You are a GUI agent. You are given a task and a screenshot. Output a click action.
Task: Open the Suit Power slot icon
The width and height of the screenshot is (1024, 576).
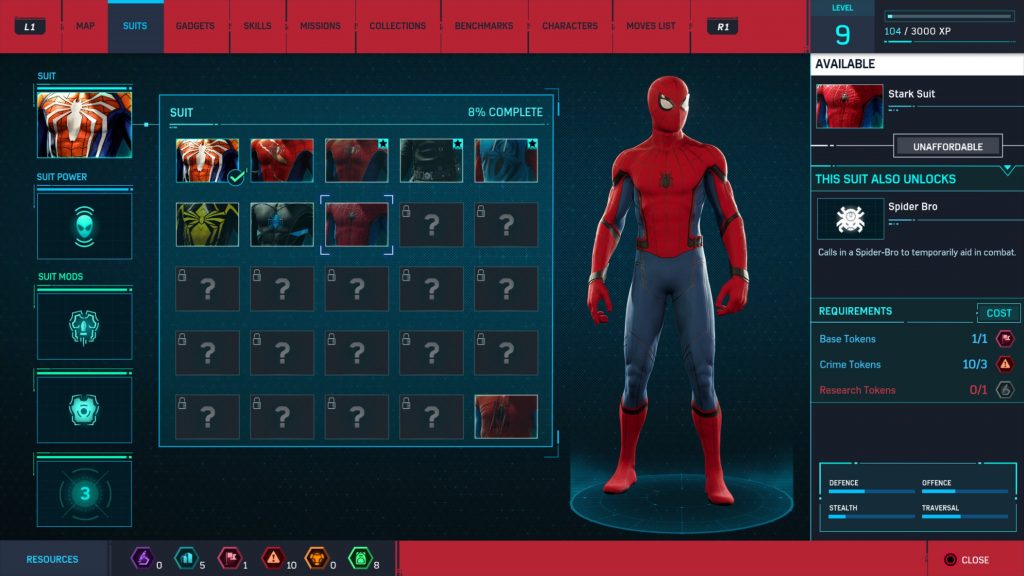[x=84, y=227]
